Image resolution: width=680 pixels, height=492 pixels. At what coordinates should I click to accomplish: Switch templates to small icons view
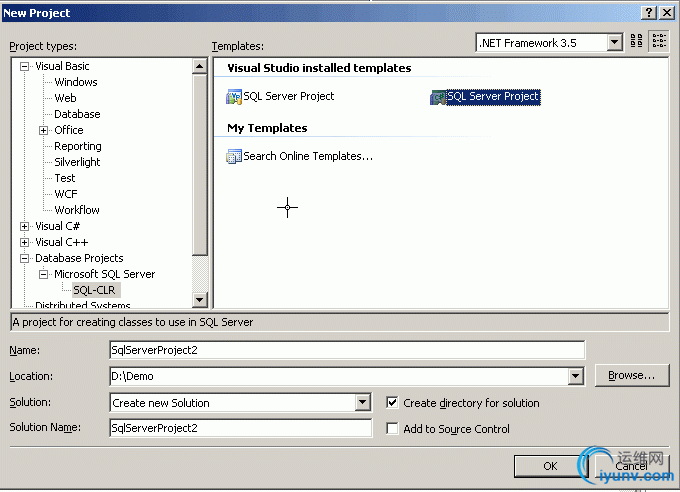click(659, 41)
